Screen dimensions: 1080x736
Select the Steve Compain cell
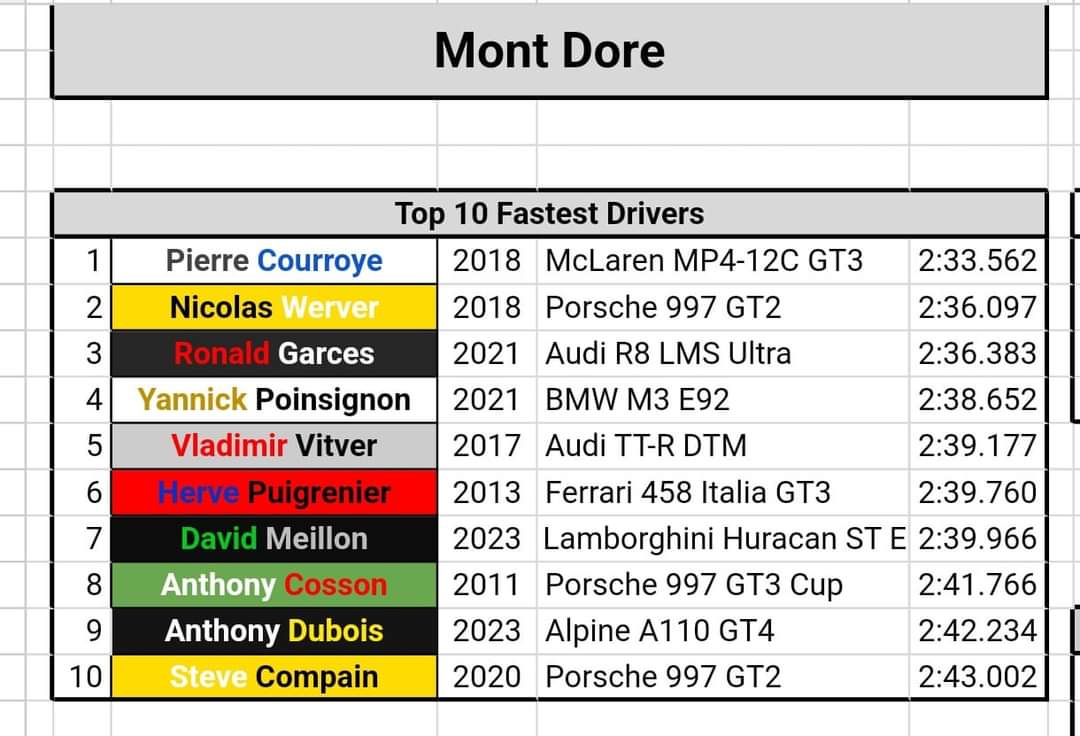click(x=274, y=677)
